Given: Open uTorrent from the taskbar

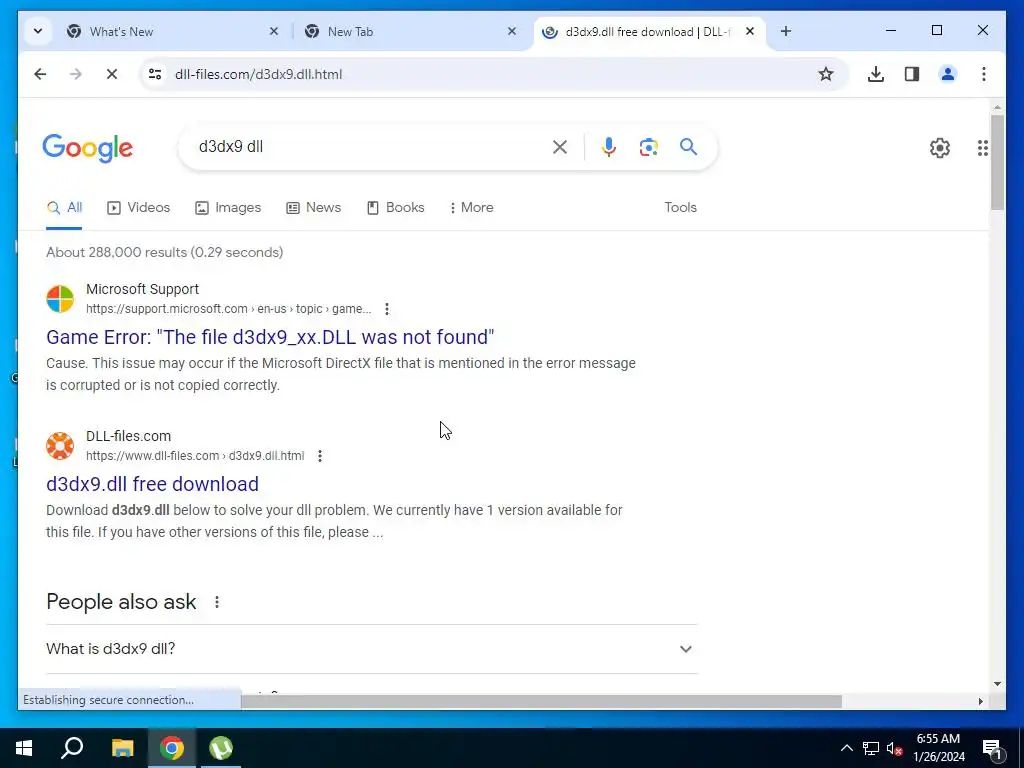Looking at the screenshot, I should click(x=221, y=748).
